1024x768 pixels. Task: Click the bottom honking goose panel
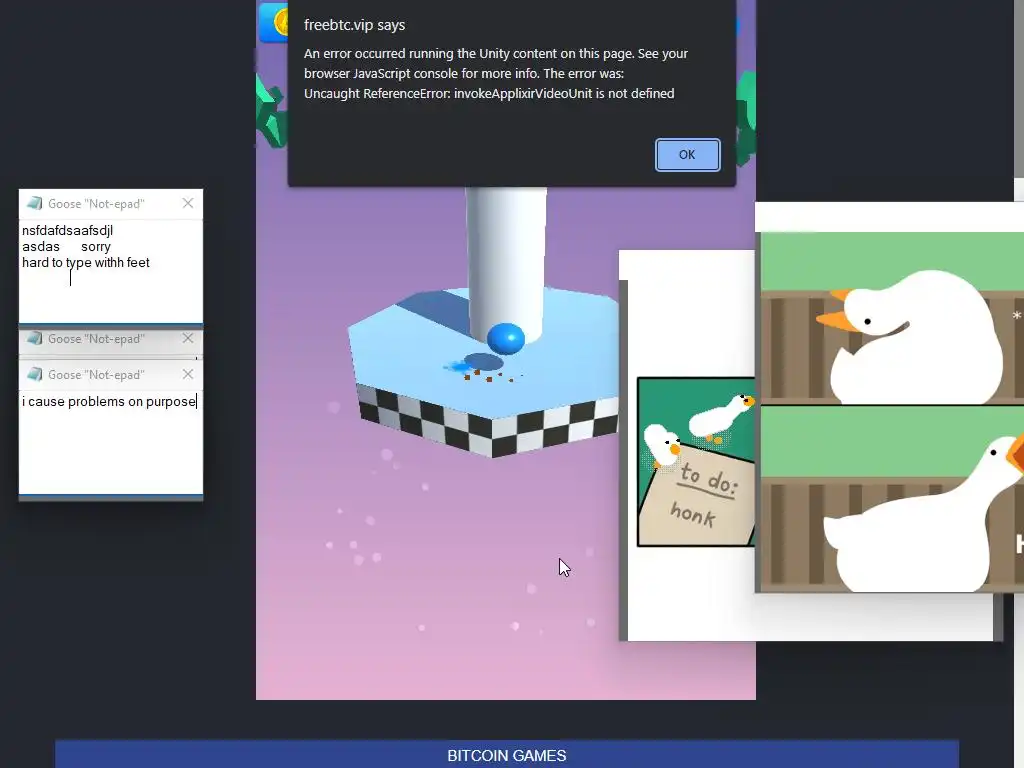pos(892,499)
